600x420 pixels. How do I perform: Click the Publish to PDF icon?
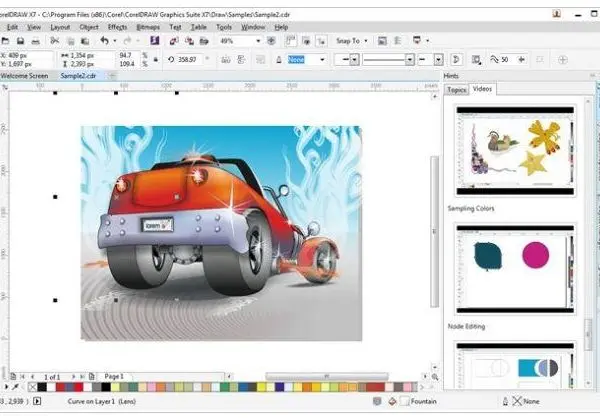pyautogui.click(x=204, y=41)
